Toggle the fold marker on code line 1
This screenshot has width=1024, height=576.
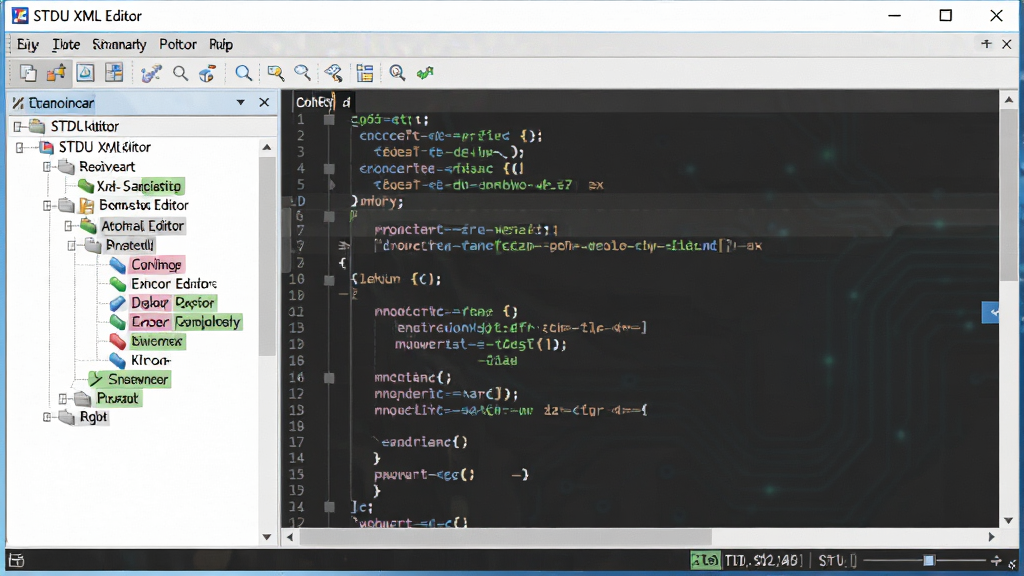click(329, 120)
